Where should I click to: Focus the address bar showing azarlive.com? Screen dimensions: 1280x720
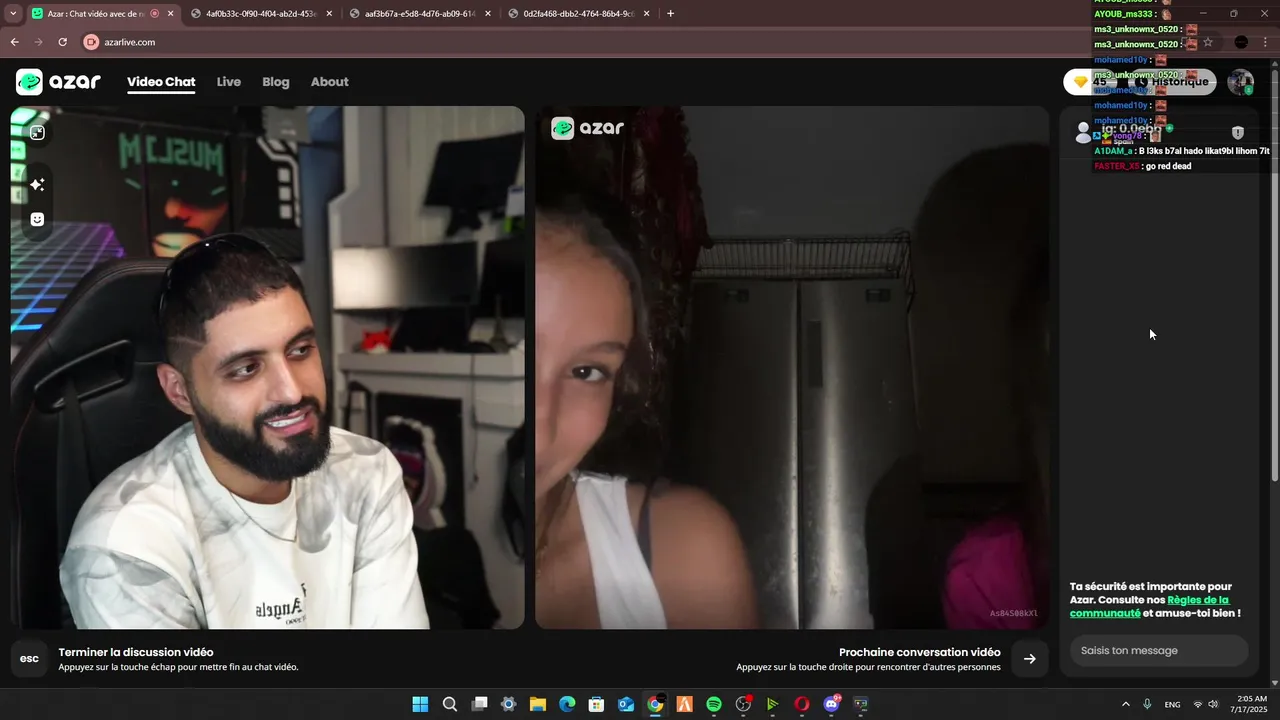click(x=640, y=42)
